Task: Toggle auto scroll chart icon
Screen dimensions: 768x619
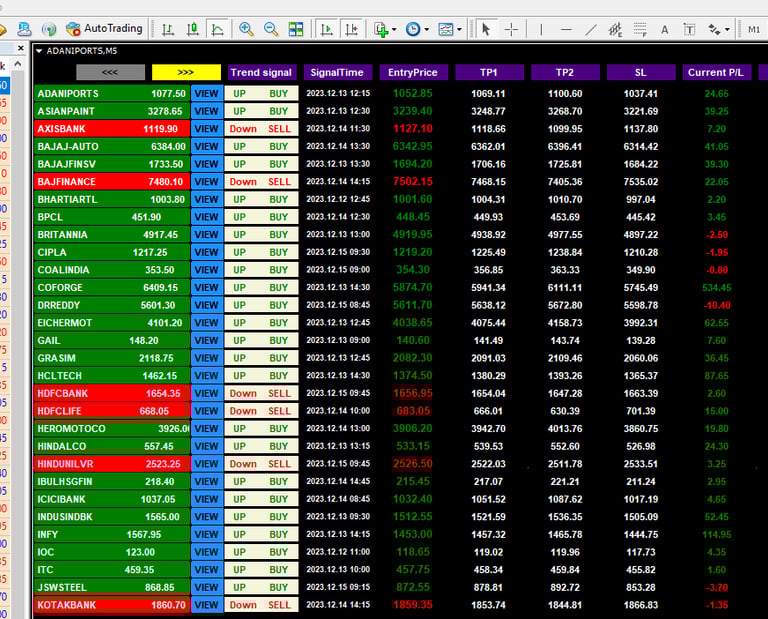Action: tap(326, 29)
